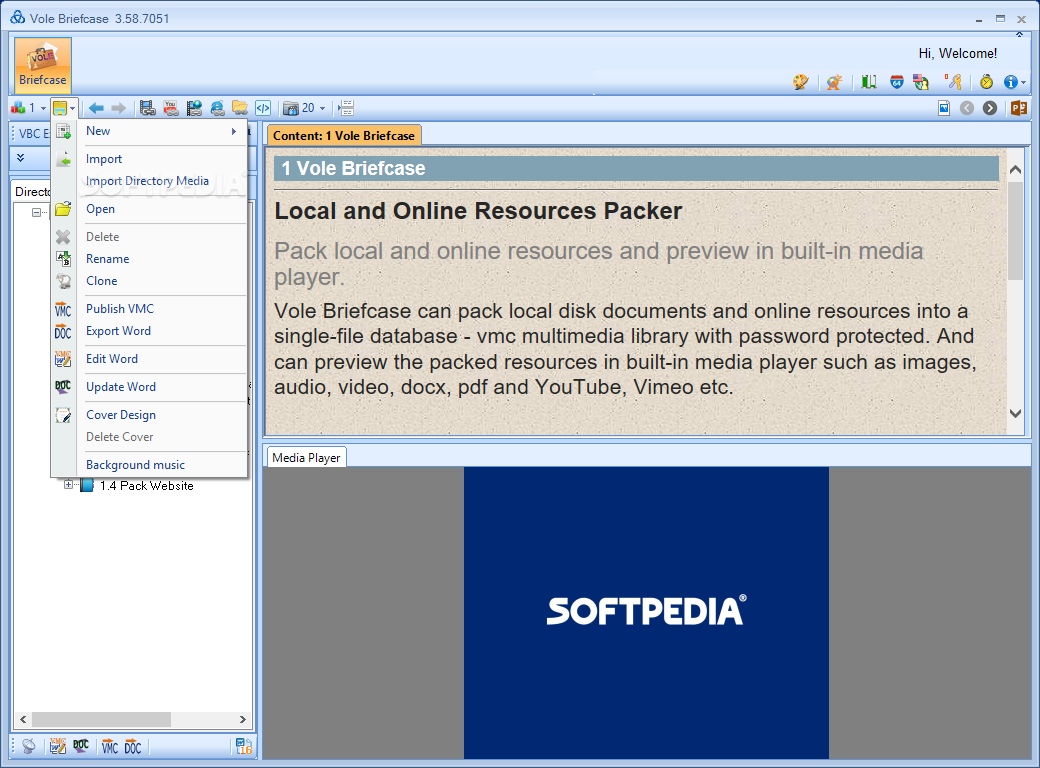Click the tree horizontal scrollbar thumb

[101, 720]
